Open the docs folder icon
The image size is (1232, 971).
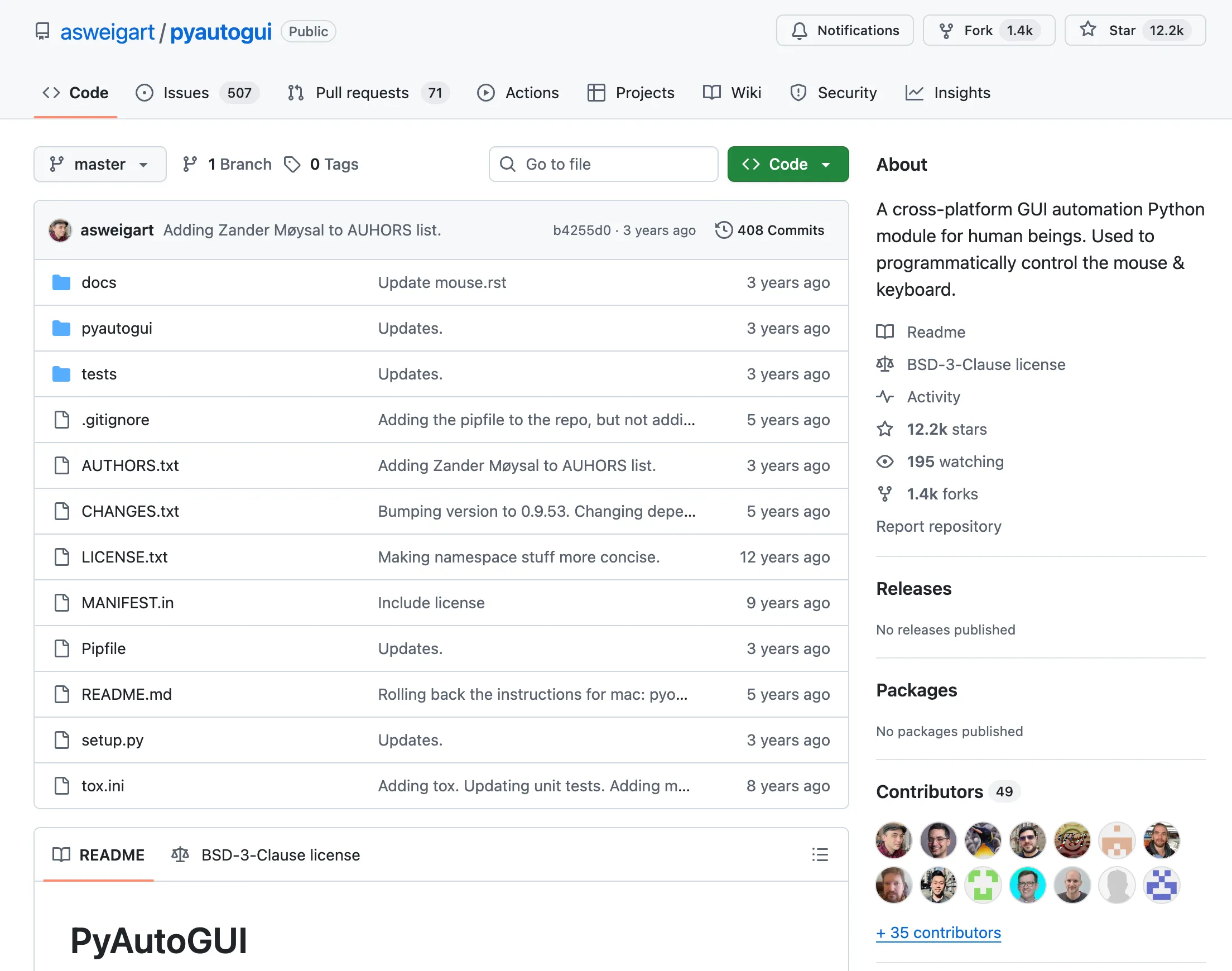(61, 282)
